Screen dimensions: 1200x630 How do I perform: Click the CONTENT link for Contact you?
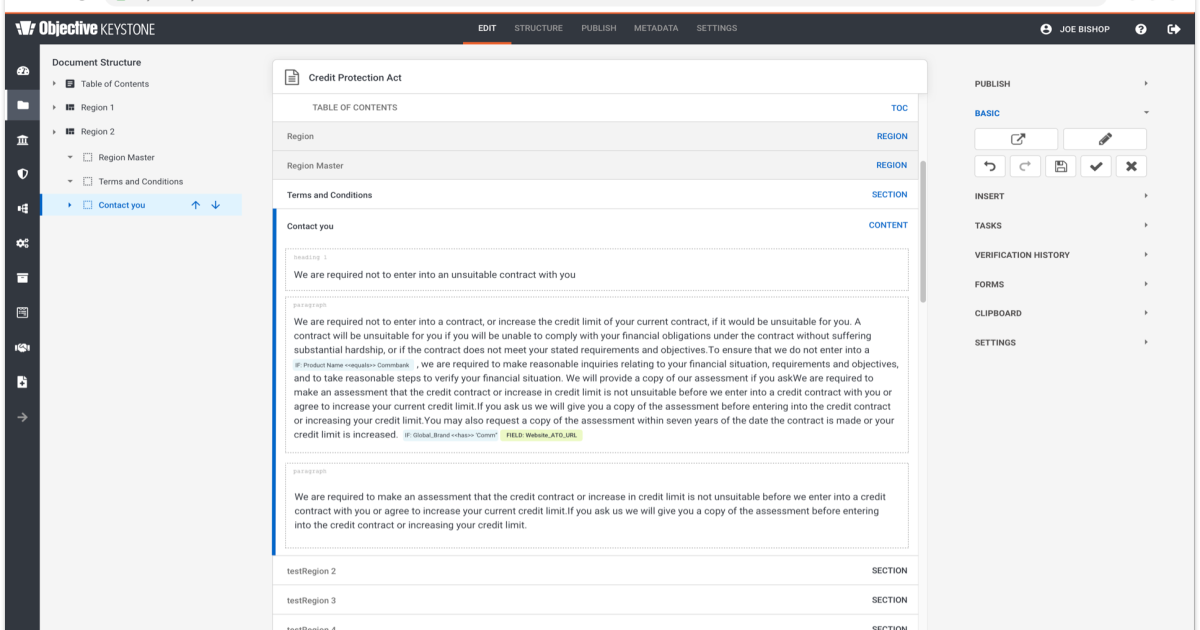(x=887, y=225)
